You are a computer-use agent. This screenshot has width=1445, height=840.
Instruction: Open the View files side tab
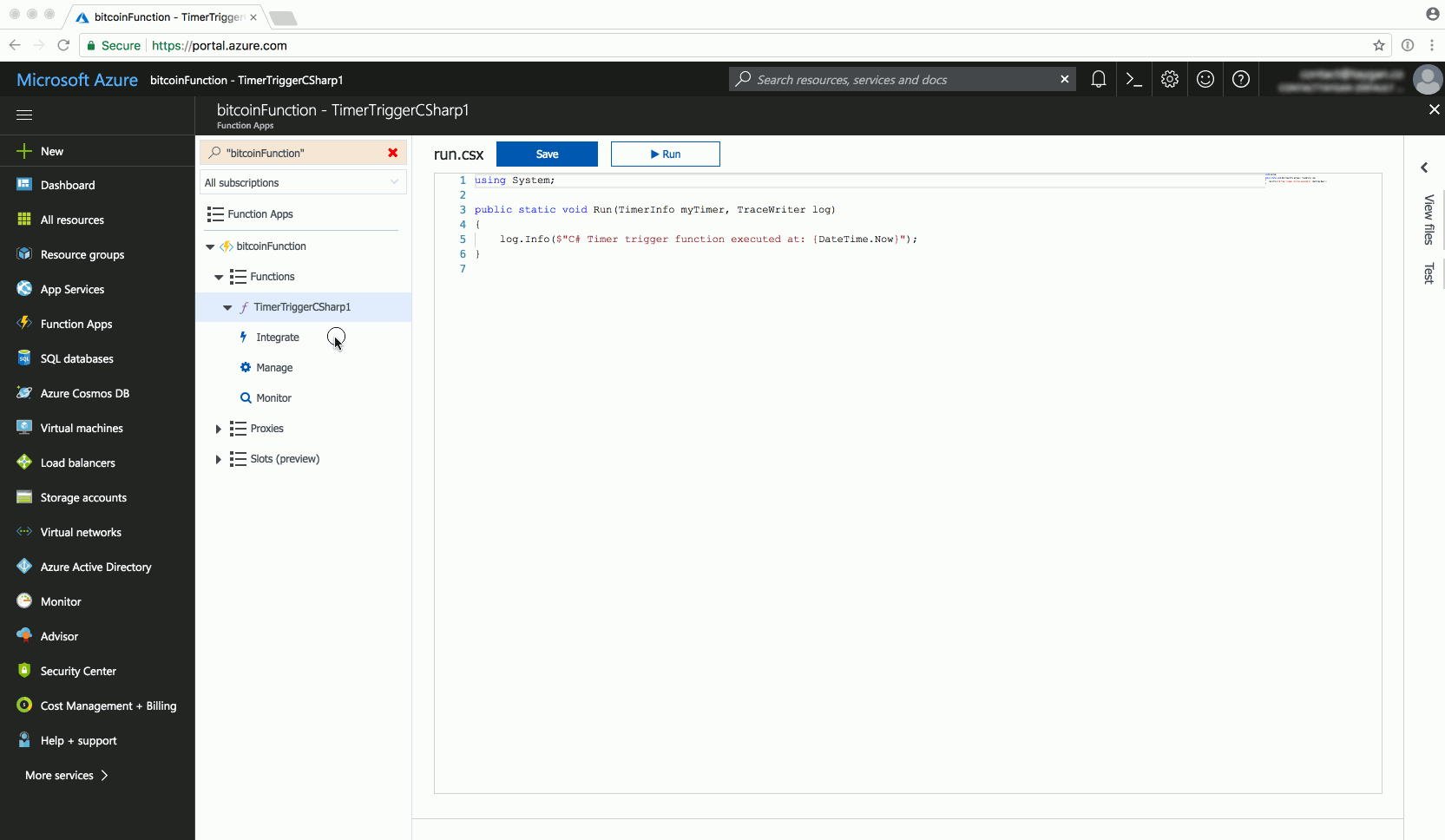pyautogui.click(x=1429, y=220)
